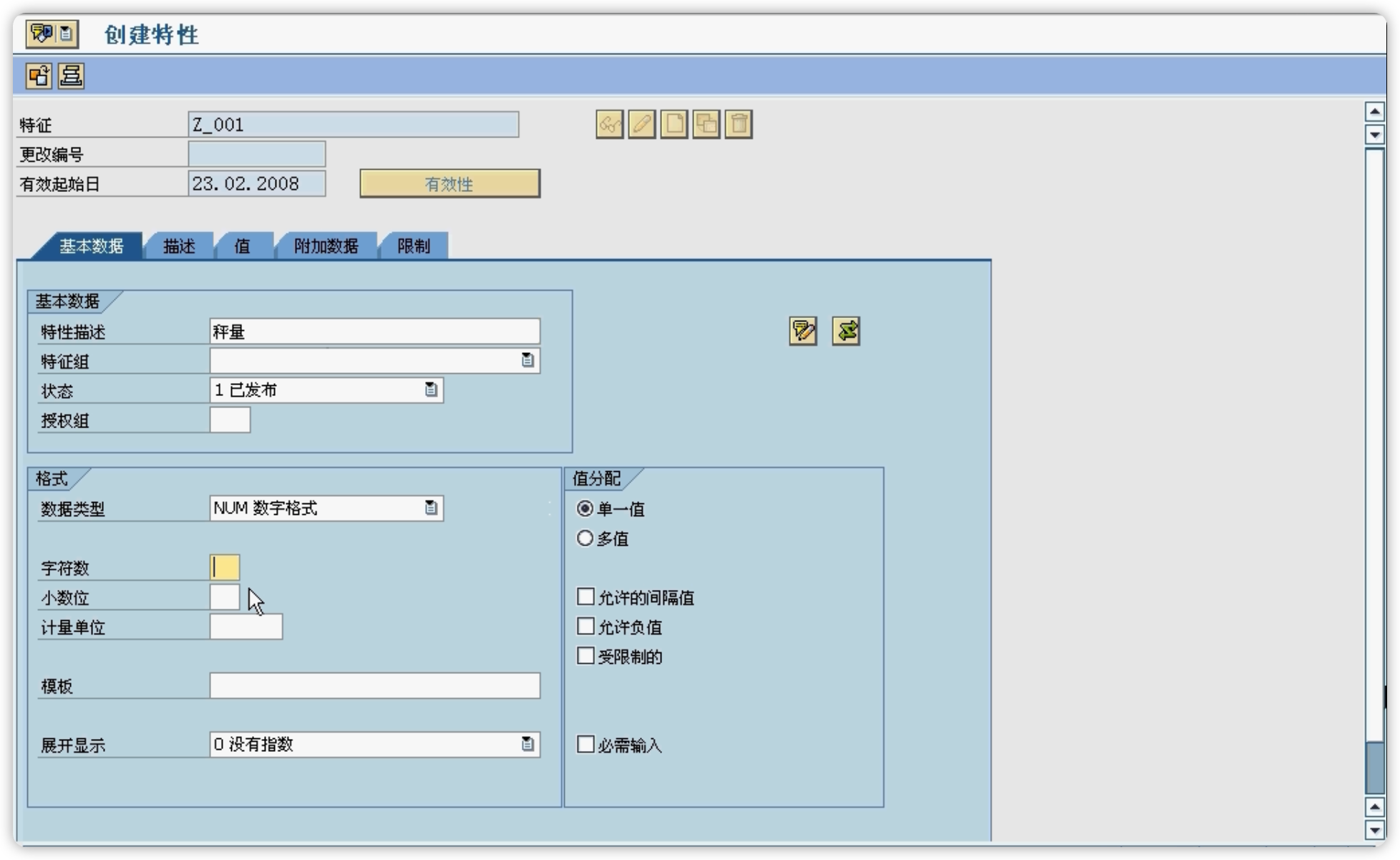The image size is (1400, 860).
Task: Click the other object toolbar icon
Action: (x=39, y=76)
